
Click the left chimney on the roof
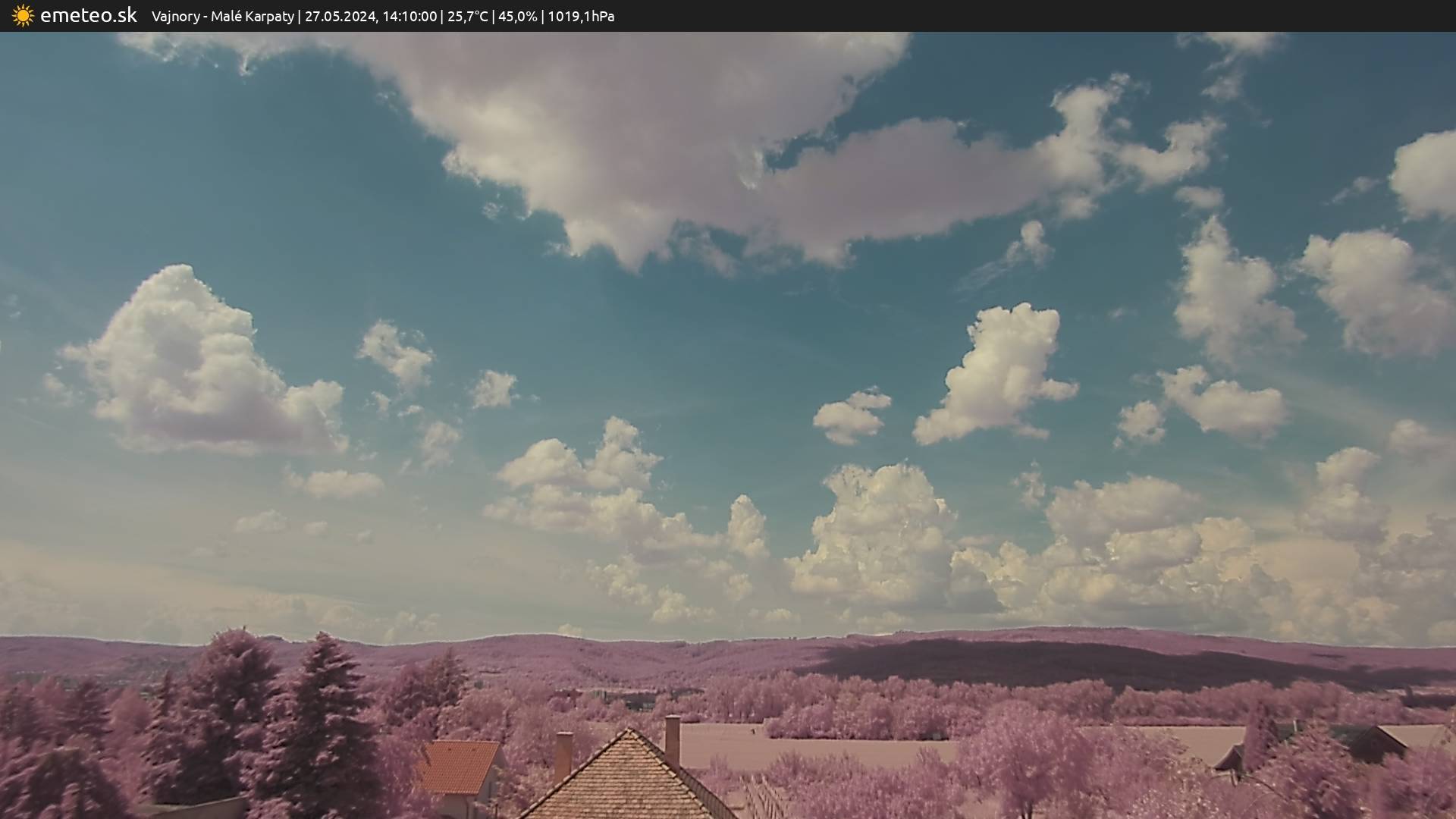point(563,755)
